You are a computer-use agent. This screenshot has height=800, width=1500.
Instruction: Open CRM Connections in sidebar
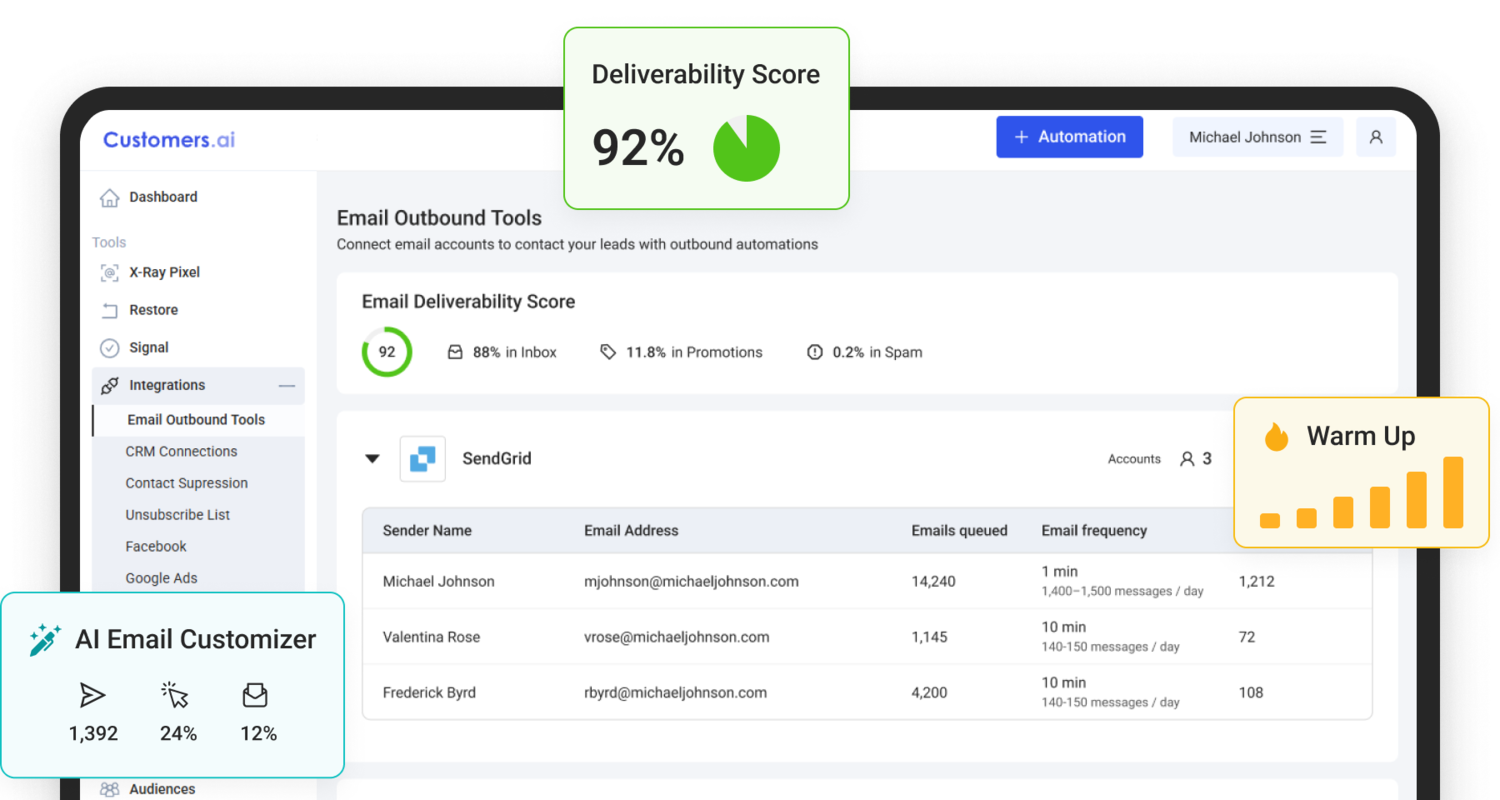pyautogui.click(x=181, y=452)
